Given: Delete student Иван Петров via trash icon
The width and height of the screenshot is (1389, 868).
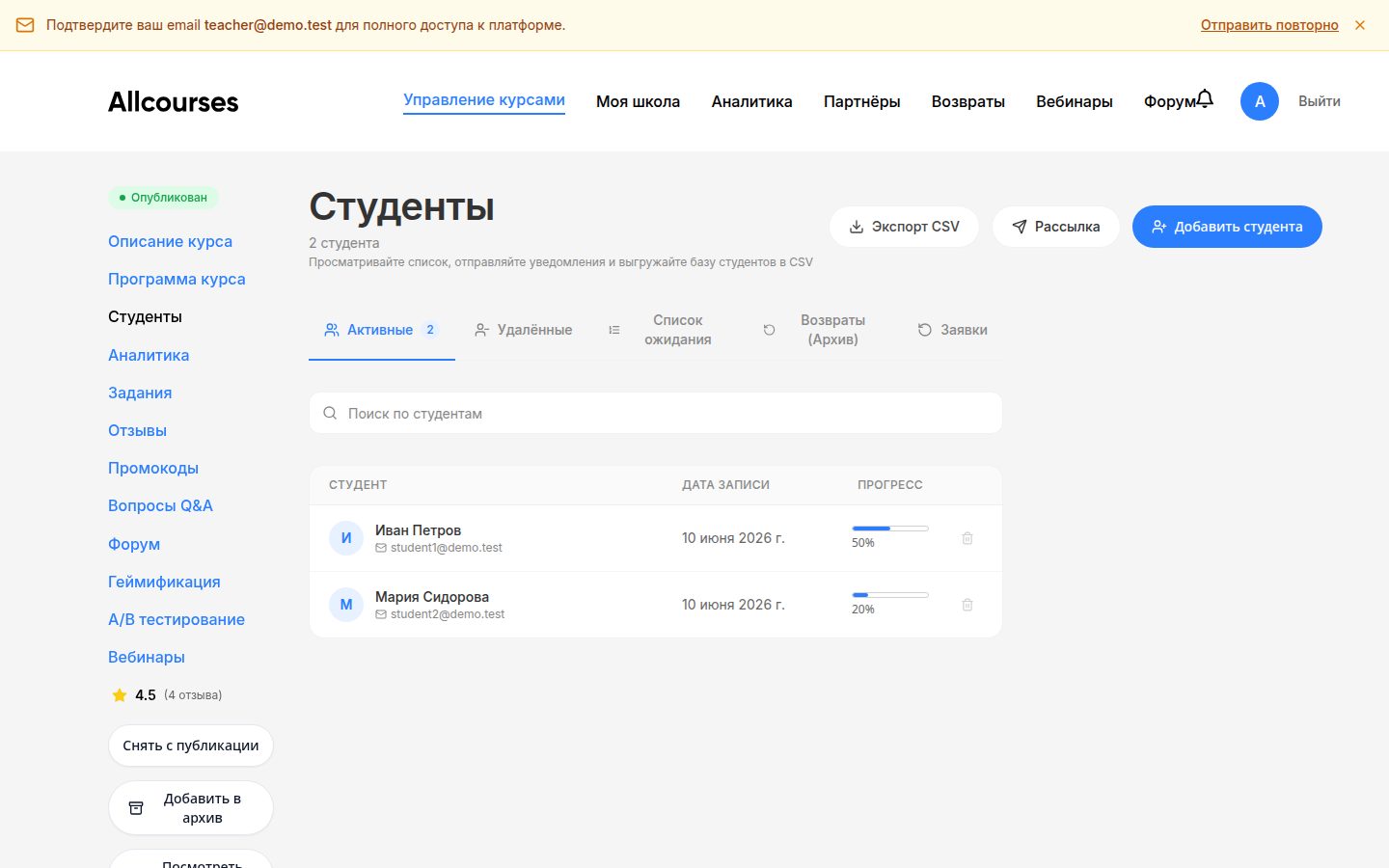Looking at the screenshot, I should [967, 538].
